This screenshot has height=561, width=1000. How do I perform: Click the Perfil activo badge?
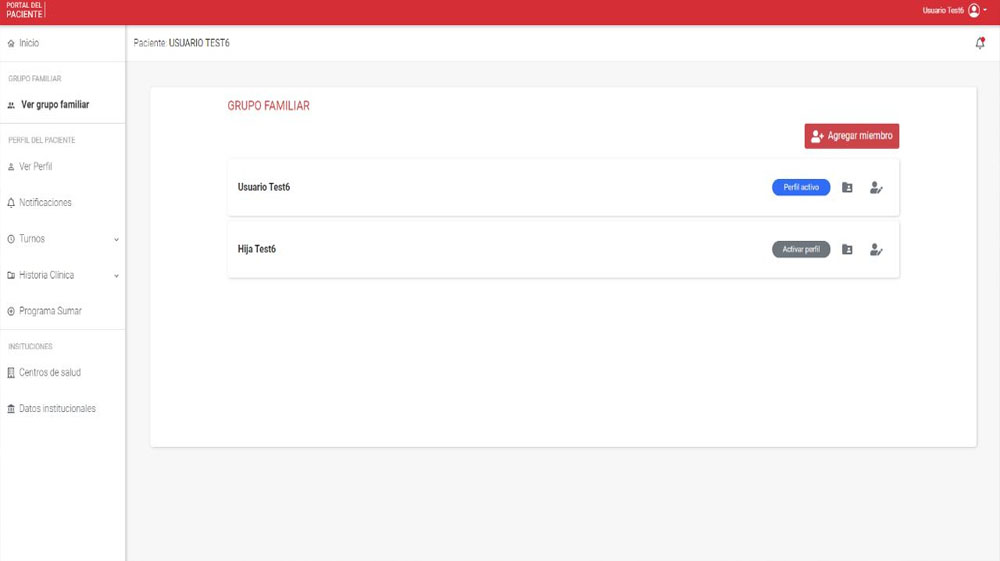(x=800, y=188)
